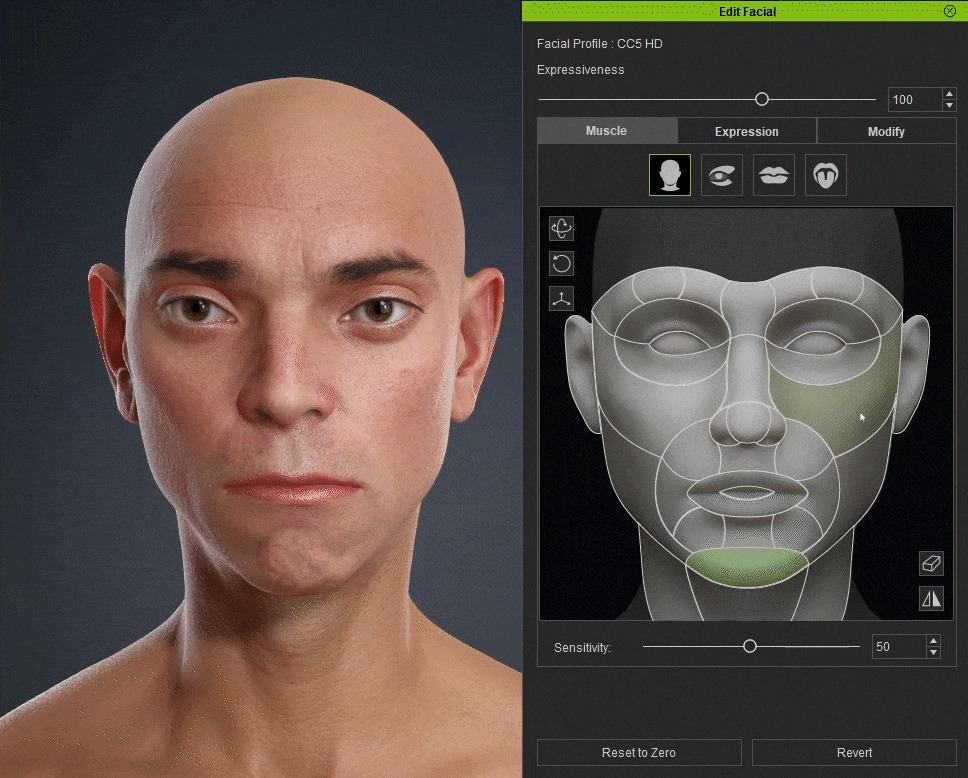The width and height of the screenshot is (968, 778).
Task: Click the three-axis move icon
Action: tap(561, 298)
